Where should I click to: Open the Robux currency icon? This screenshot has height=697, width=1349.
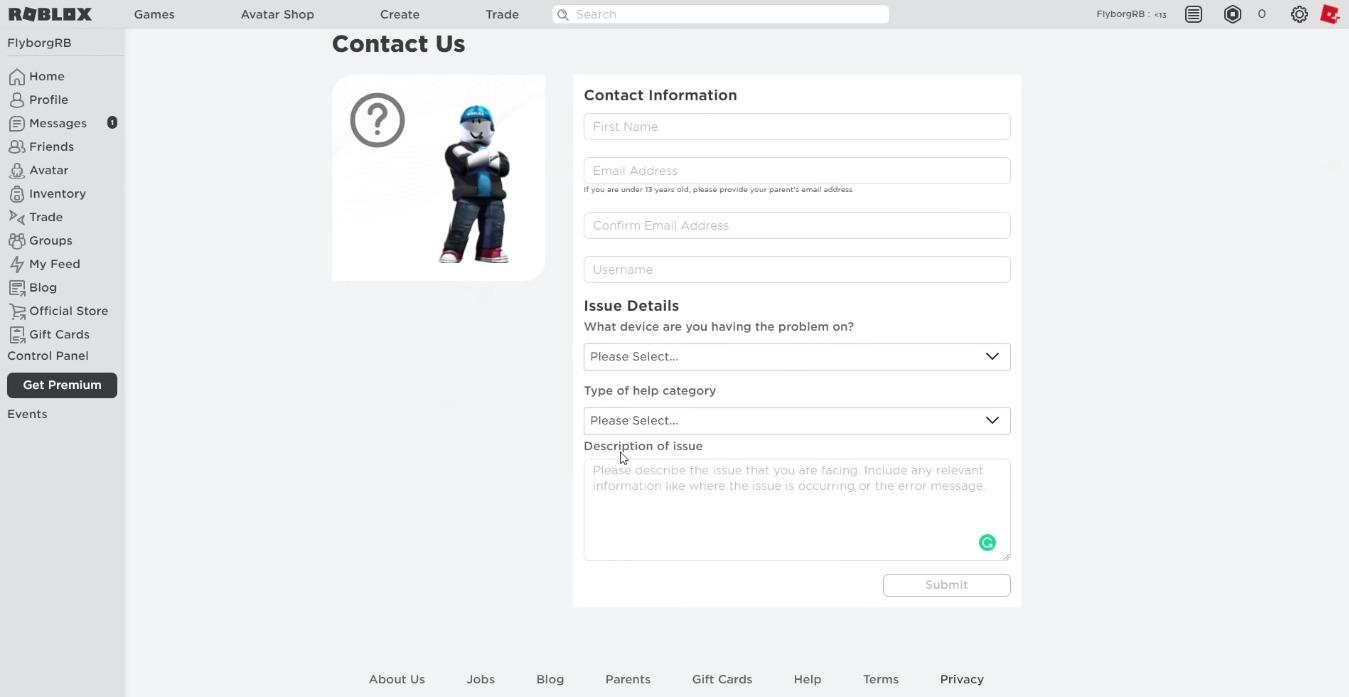1232,14
